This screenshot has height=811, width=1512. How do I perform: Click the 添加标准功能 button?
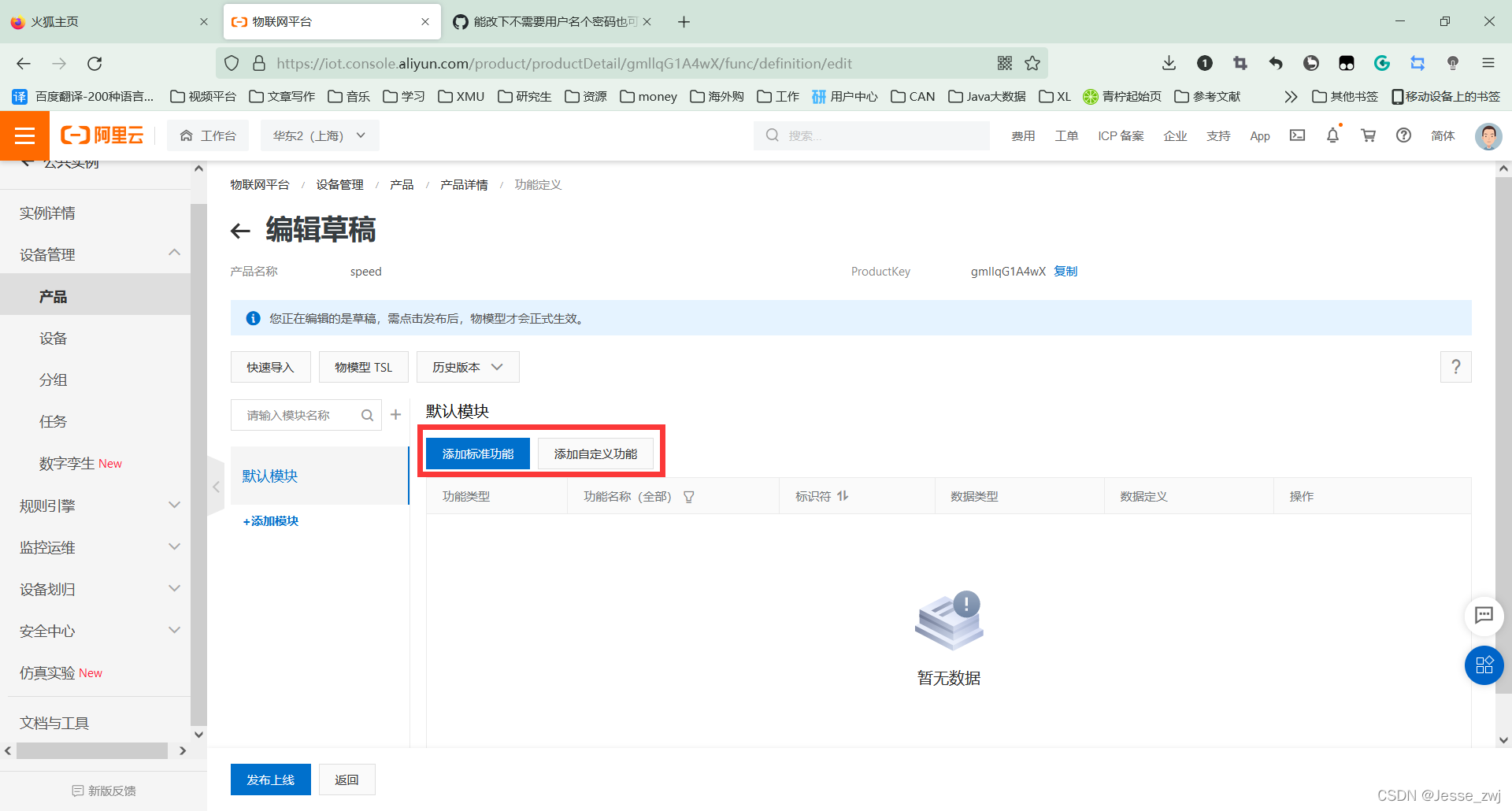[477, 454]
